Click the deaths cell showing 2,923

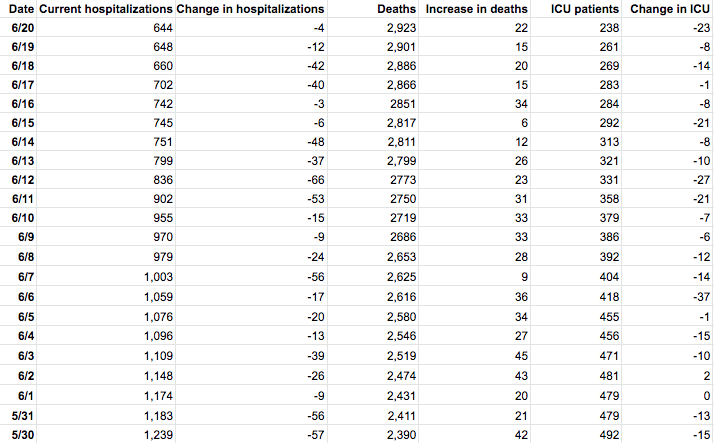(399, 29)
